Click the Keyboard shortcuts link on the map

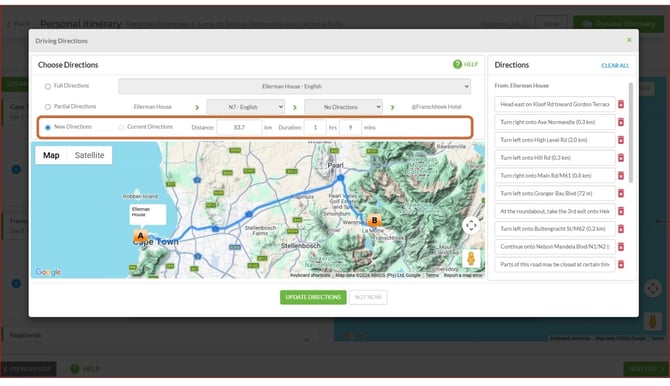click(x=310, y=275)
